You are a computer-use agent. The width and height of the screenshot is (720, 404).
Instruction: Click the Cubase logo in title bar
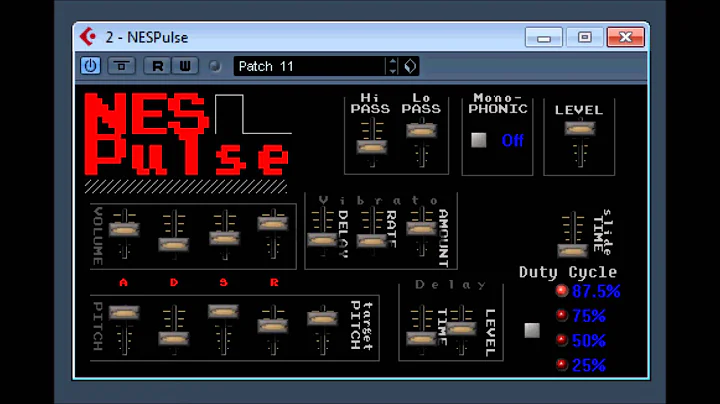[88, 37]
